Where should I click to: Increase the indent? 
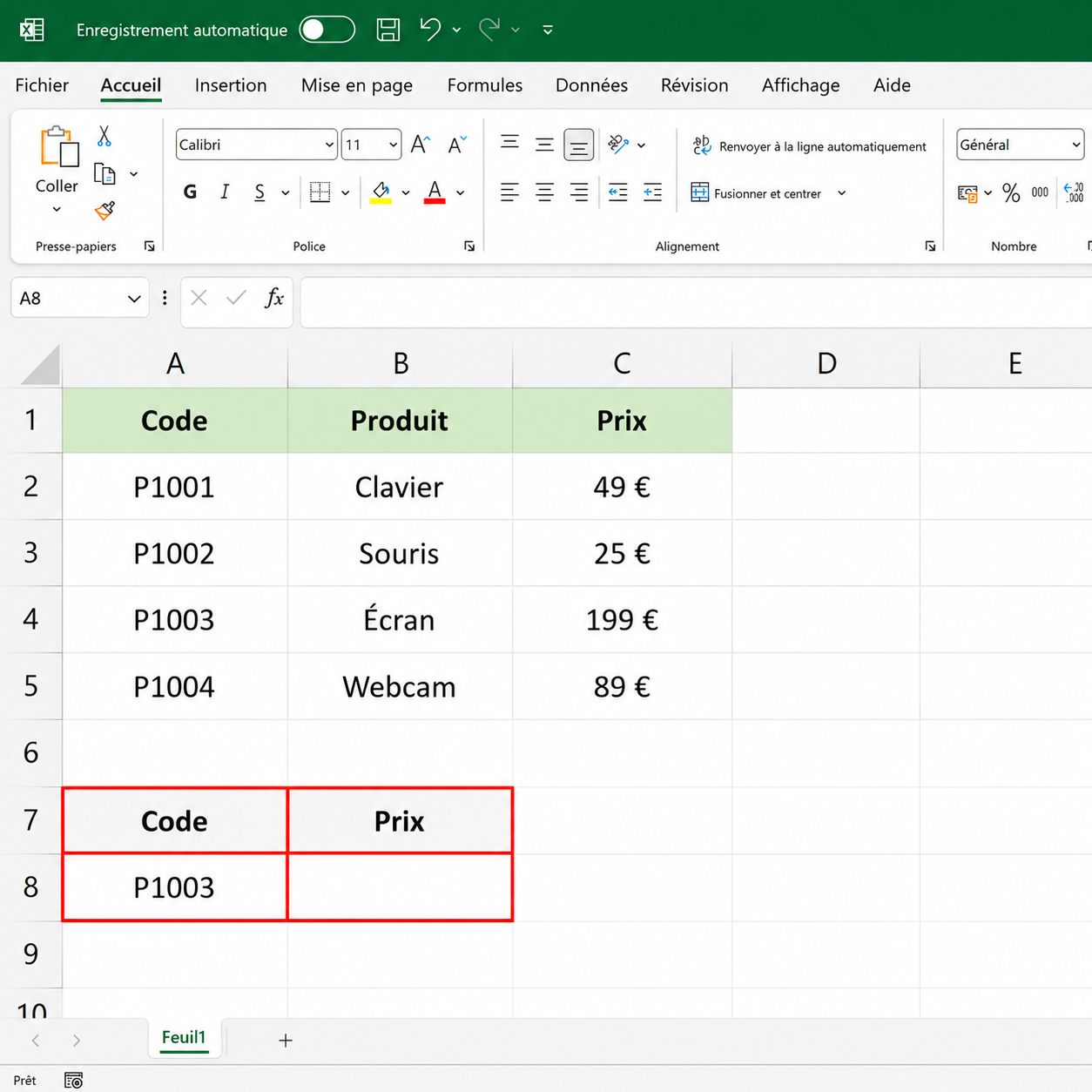(x=652, y=192)
